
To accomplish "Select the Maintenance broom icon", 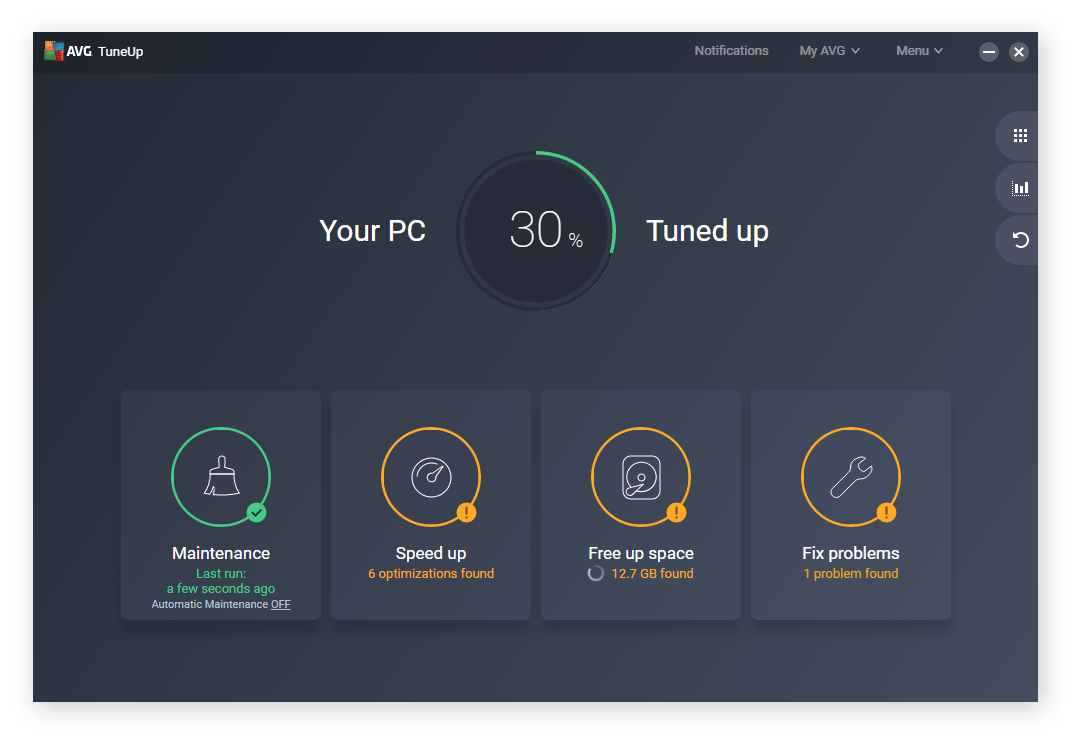I will pyautogui.click(x=220, y=475).
